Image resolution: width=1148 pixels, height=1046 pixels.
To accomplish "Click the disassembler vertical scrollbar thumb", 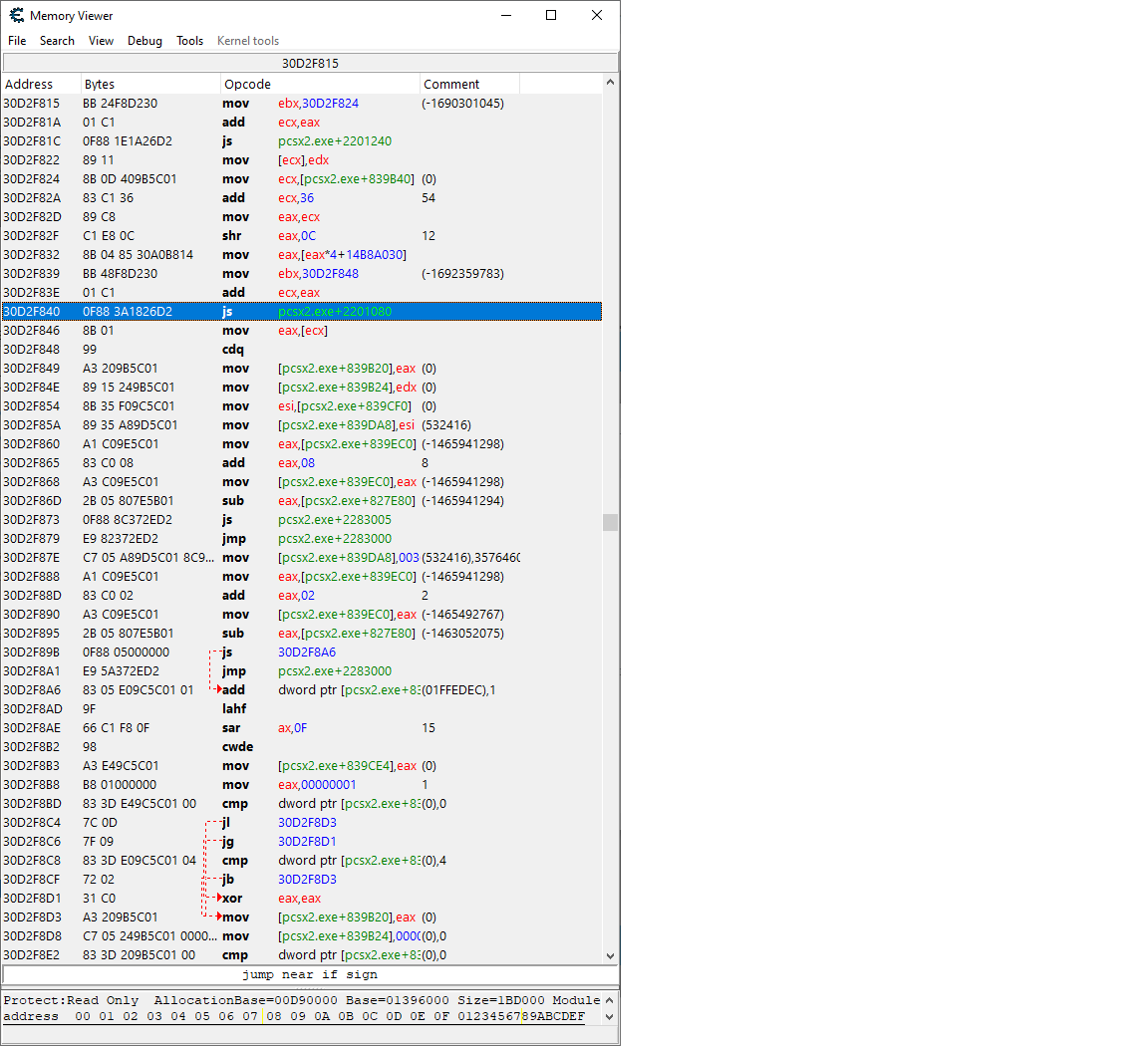I will click(610, 522).
